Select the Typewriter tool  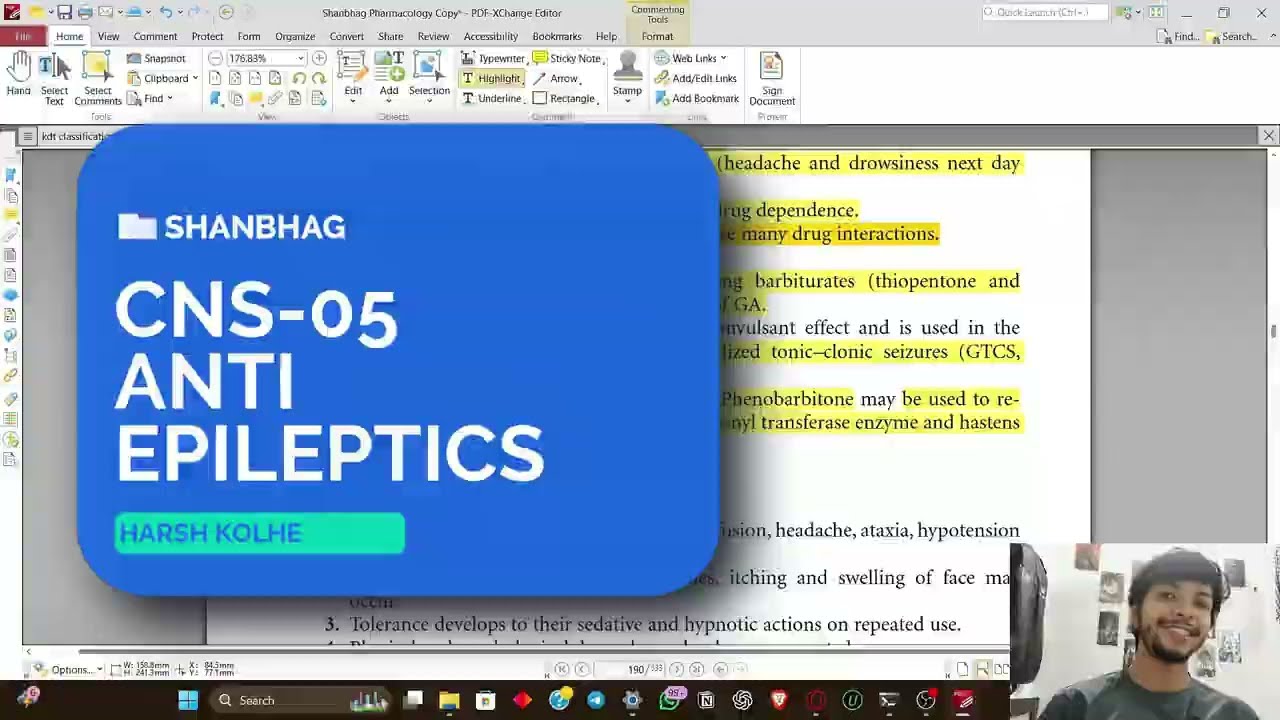[492, 58]
